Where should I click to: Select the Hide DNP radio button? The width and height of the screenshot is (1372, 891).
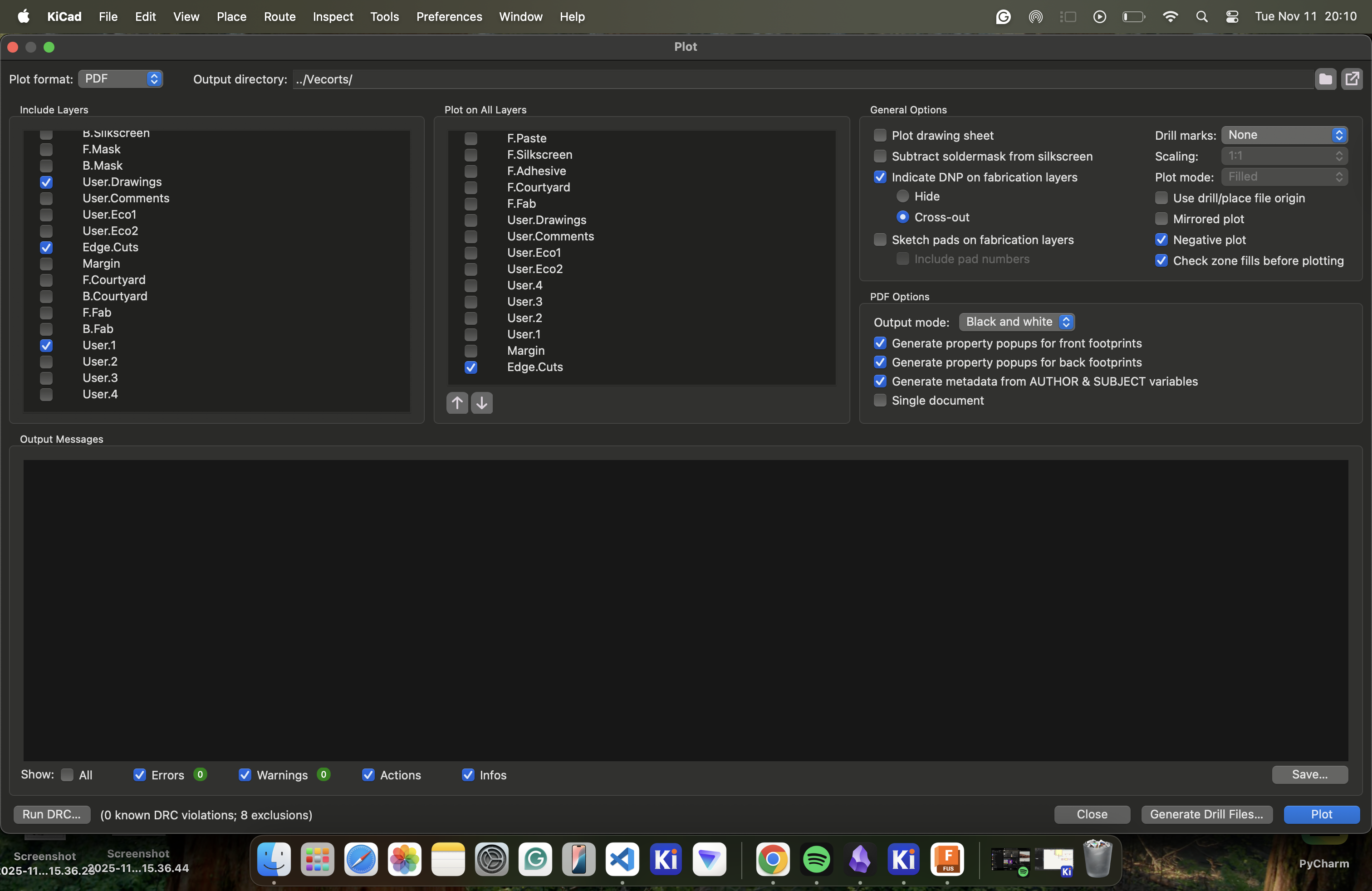tap(903, 196)
